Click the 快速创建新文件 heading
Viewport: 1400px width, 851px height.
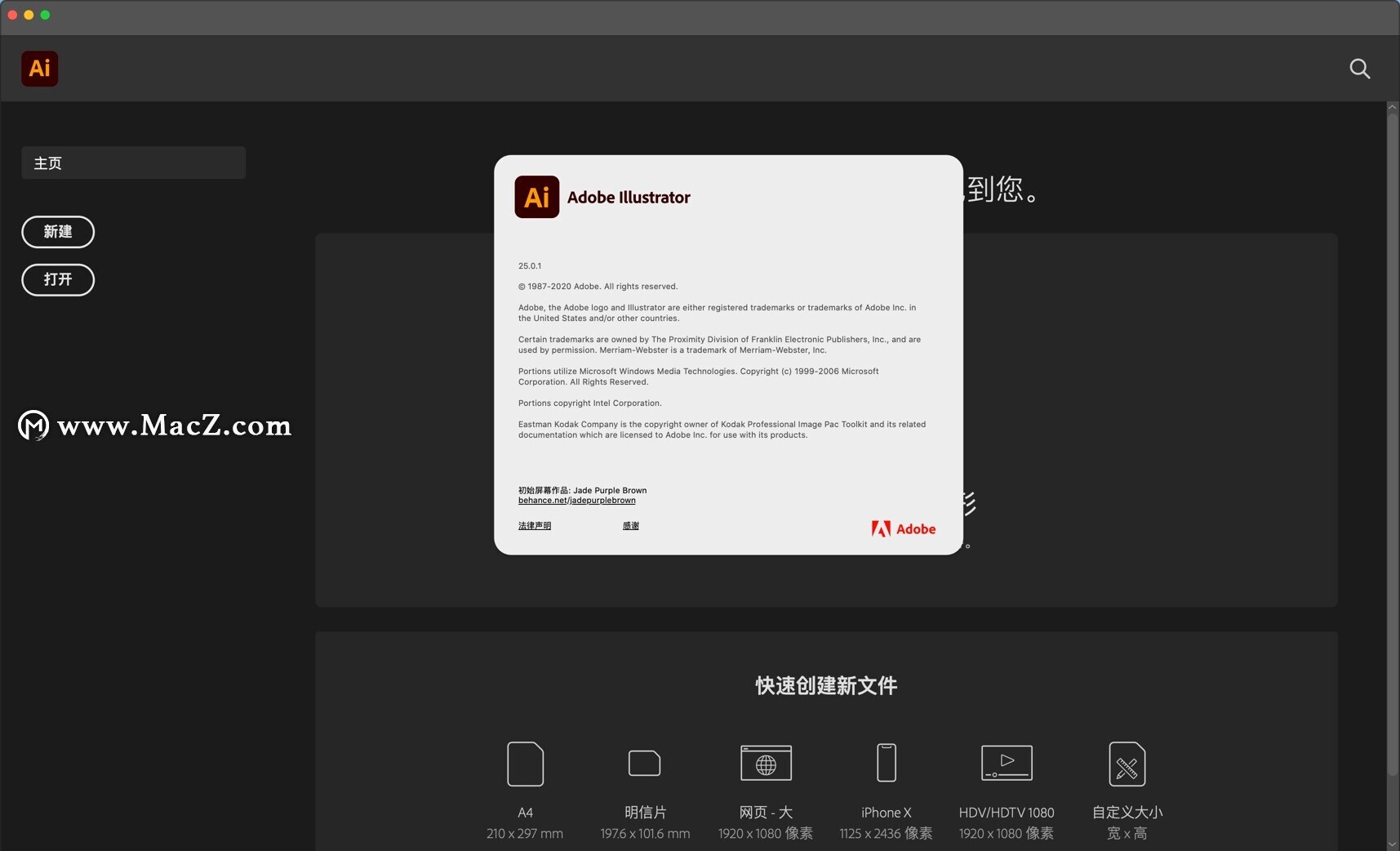coord(826,685)
